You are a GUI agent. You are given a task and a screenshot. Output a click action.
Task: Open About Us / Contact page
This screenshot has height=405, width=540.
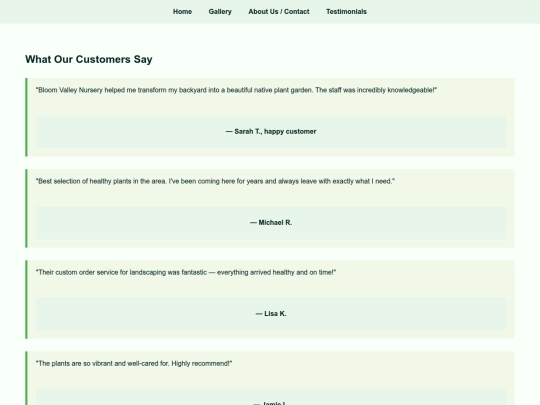coord(279,12)
